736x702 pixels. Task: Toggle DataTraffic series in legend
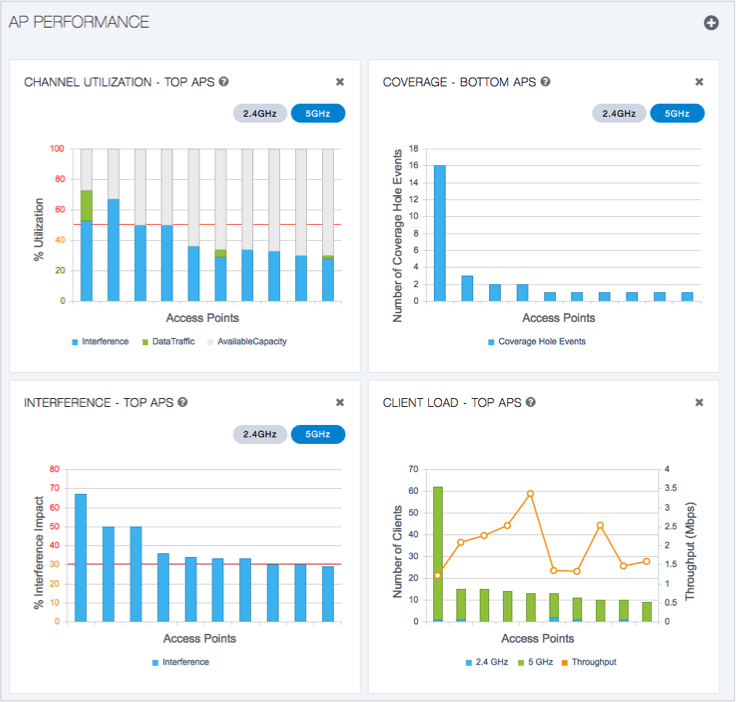click(171, 341)
